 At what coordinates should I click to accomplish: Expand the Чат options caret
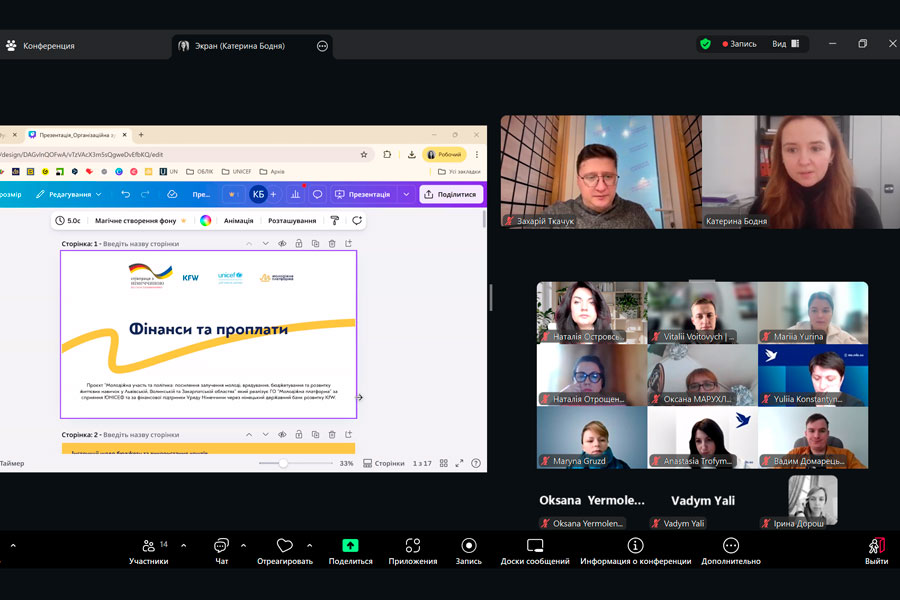tap(243, 545)
